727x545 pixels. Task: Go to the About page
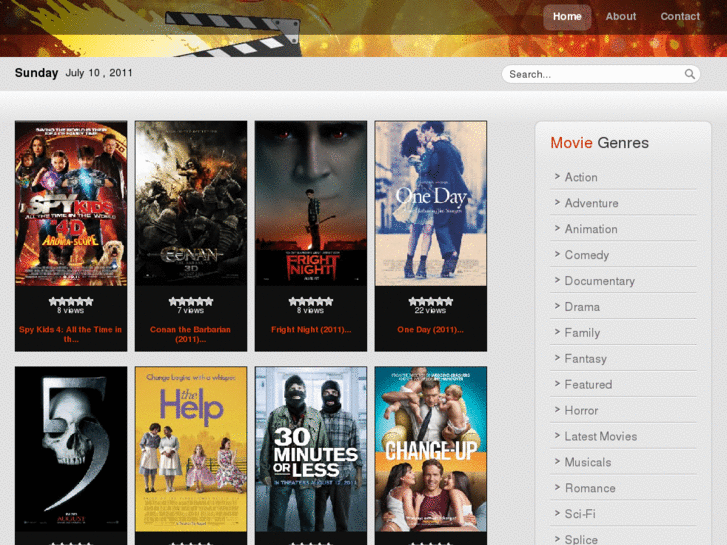coord(621,17)
